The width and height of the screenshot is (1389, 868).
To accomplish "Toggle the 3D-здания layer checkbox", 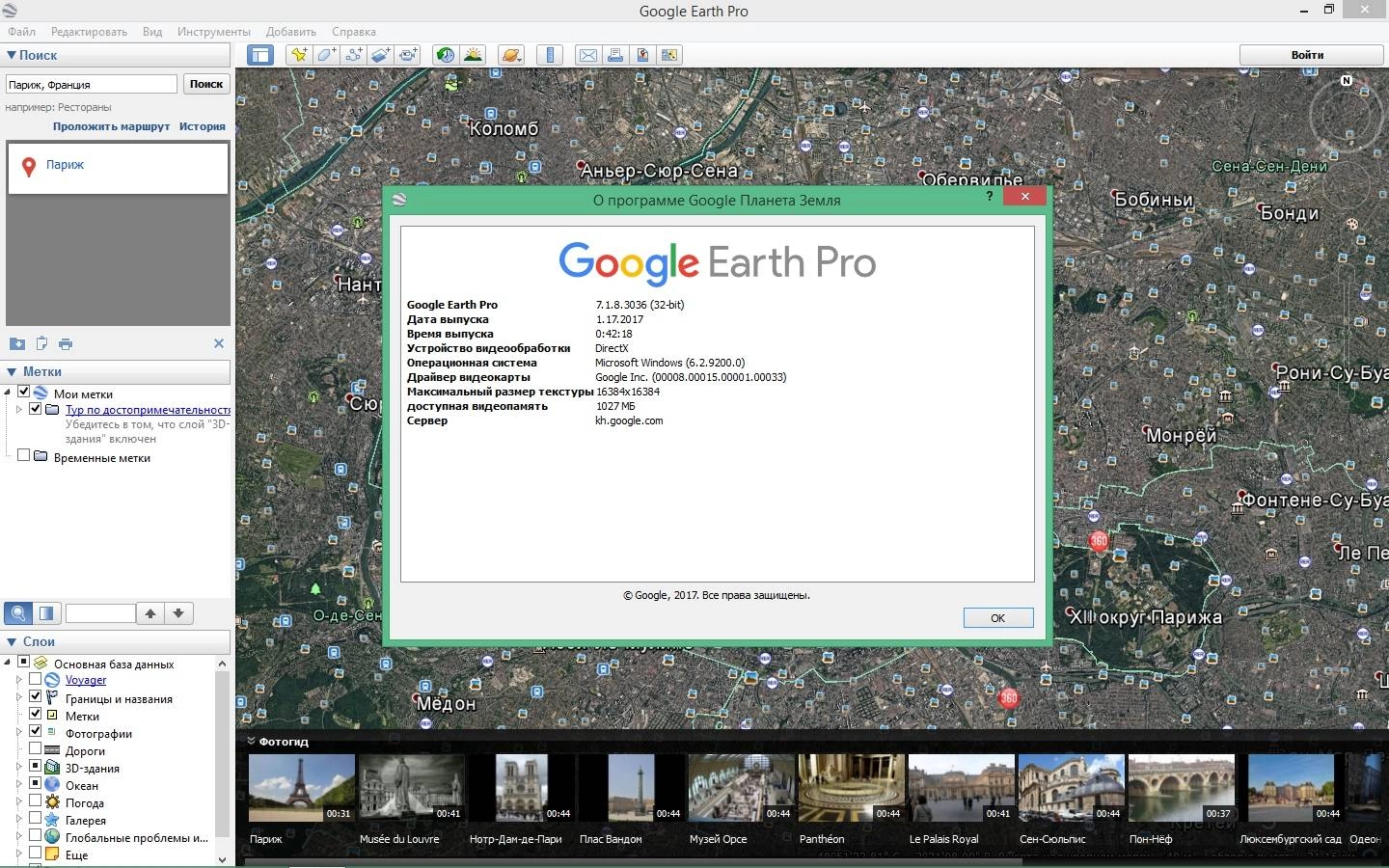I will click(36, 767).
